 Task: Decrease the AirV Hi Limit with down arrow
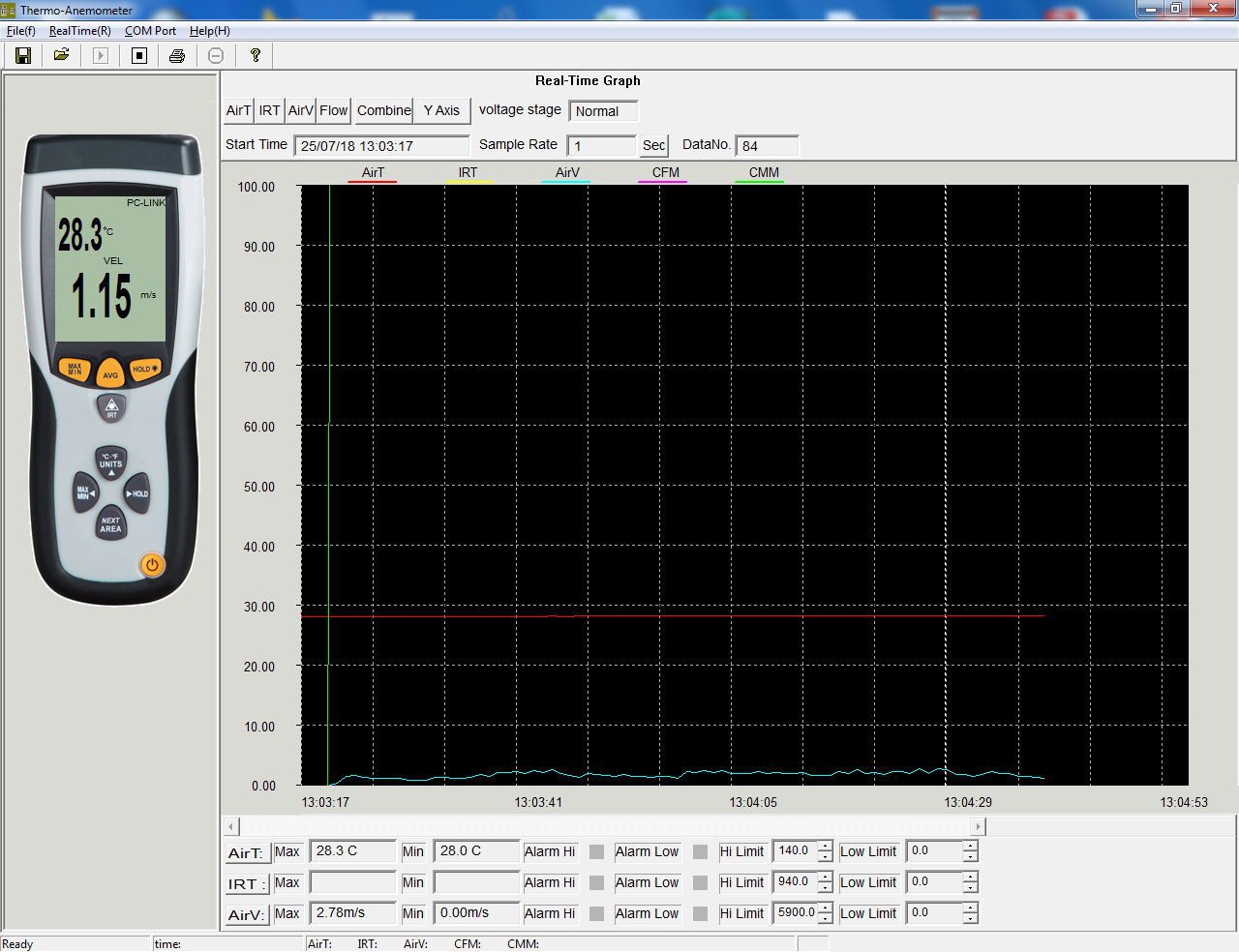click(825, 918)
